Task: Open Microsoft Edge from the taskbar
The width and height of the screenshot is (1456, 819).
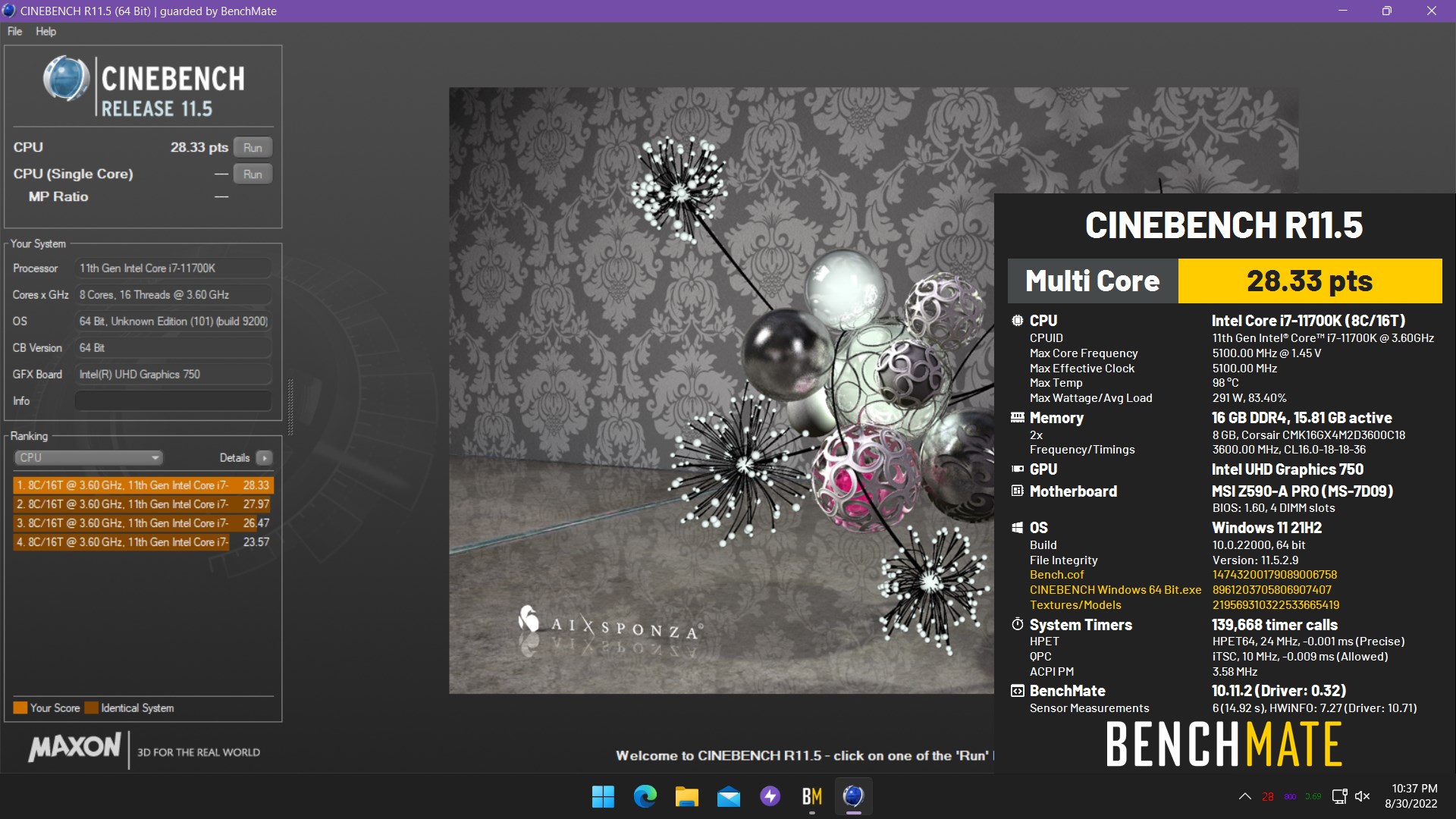Action: click(645, 796)
